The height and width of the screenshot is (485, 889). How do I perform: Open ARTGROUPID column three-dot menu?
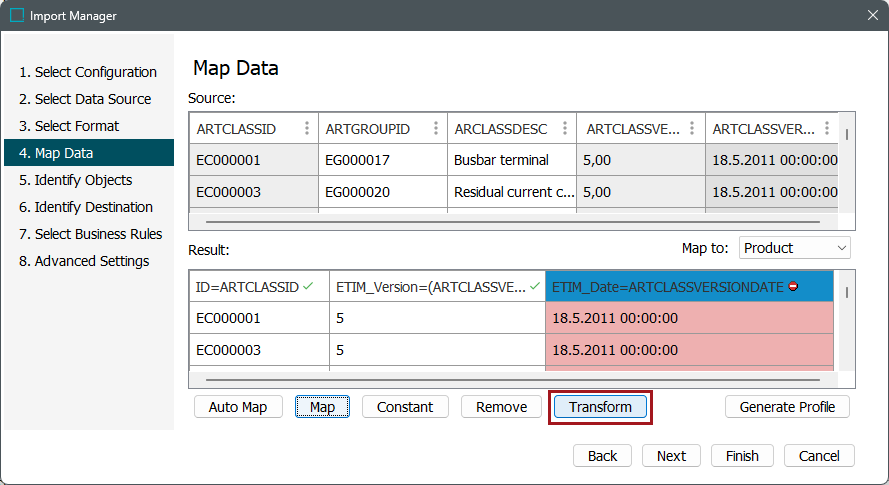tap(436, 129)
